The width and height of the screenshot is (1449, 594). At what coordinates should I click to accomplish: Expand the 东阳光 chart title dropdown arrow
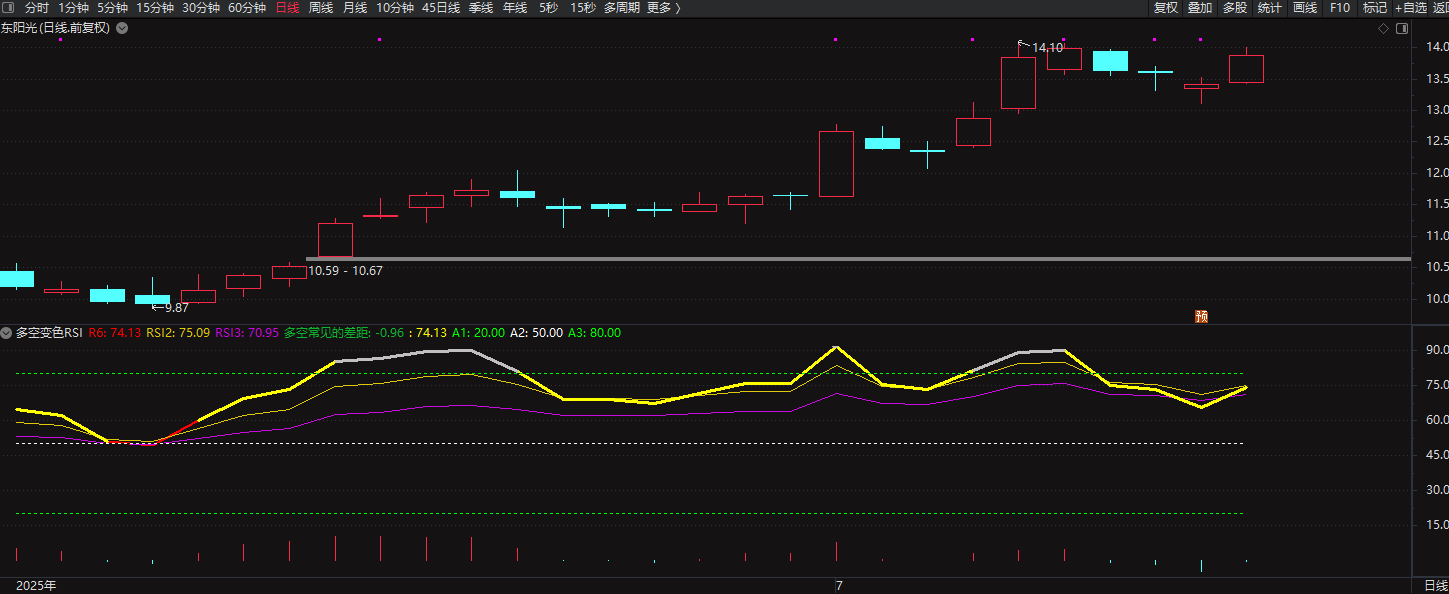[x=122, y=28]
